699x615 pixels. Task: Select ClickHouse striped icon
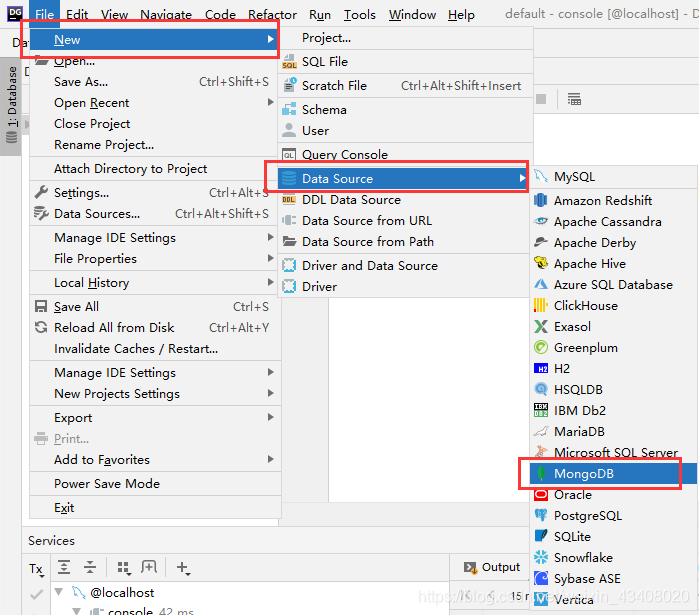(x=541, y=305)
